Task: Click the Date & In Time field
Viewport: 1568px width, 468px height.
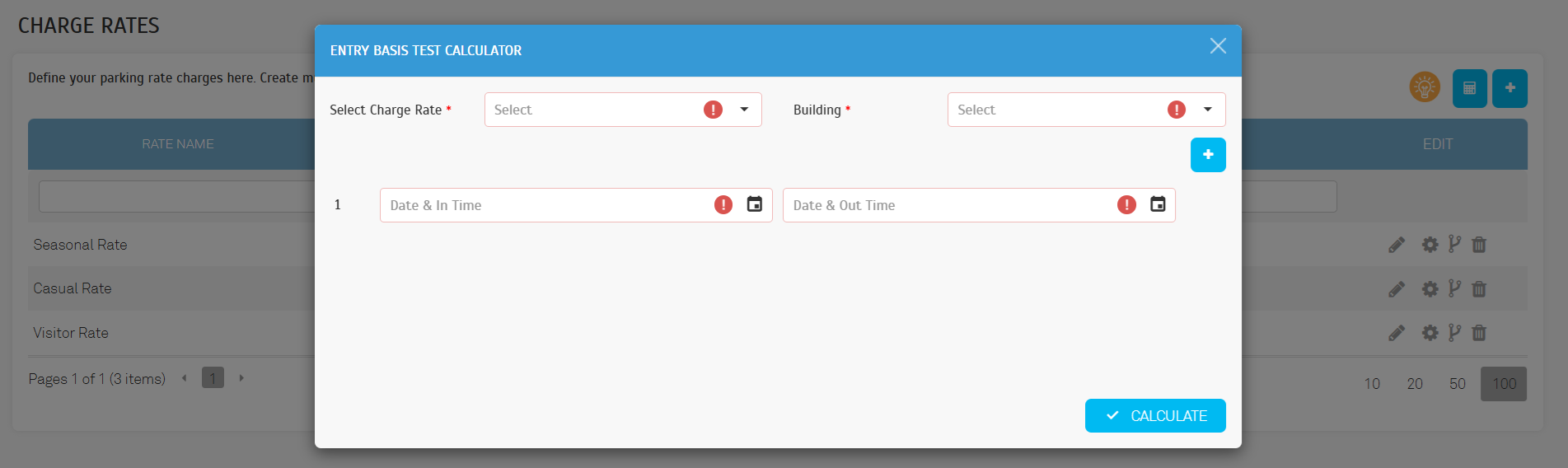Action: pyautogui.click(x=576, y=205)
